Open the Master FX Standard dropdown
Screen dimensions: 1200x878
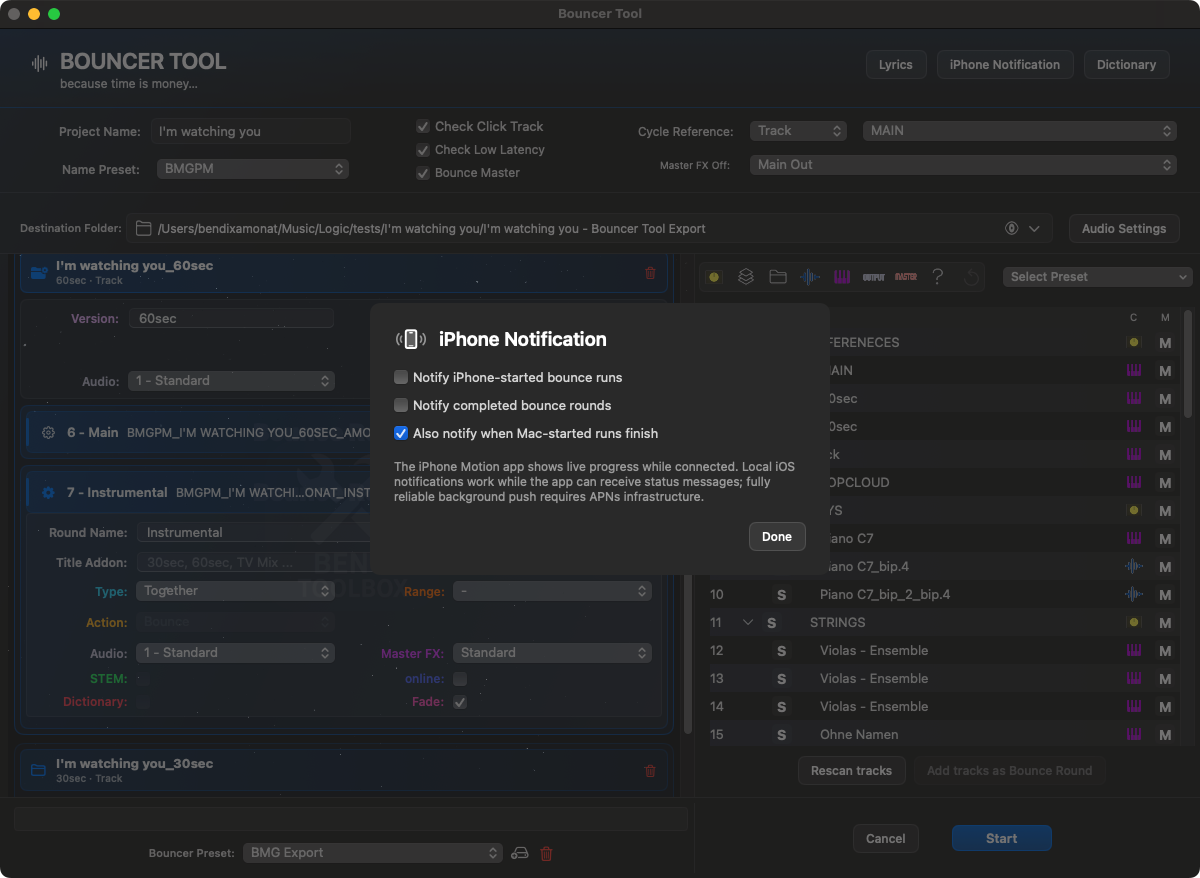[x=552, y=653]
